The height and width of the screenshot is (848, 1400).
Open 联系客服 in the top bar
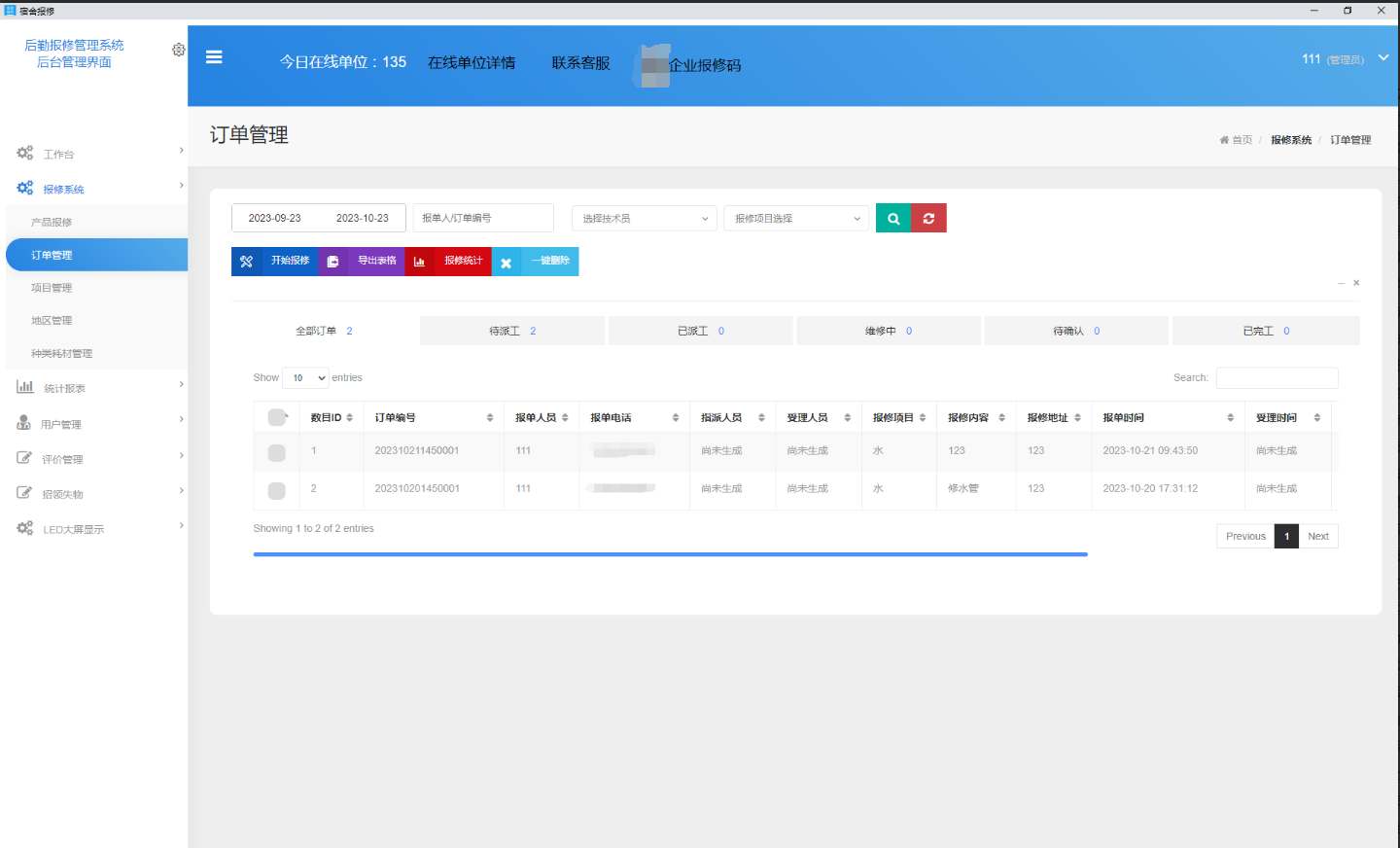(580, 61)
